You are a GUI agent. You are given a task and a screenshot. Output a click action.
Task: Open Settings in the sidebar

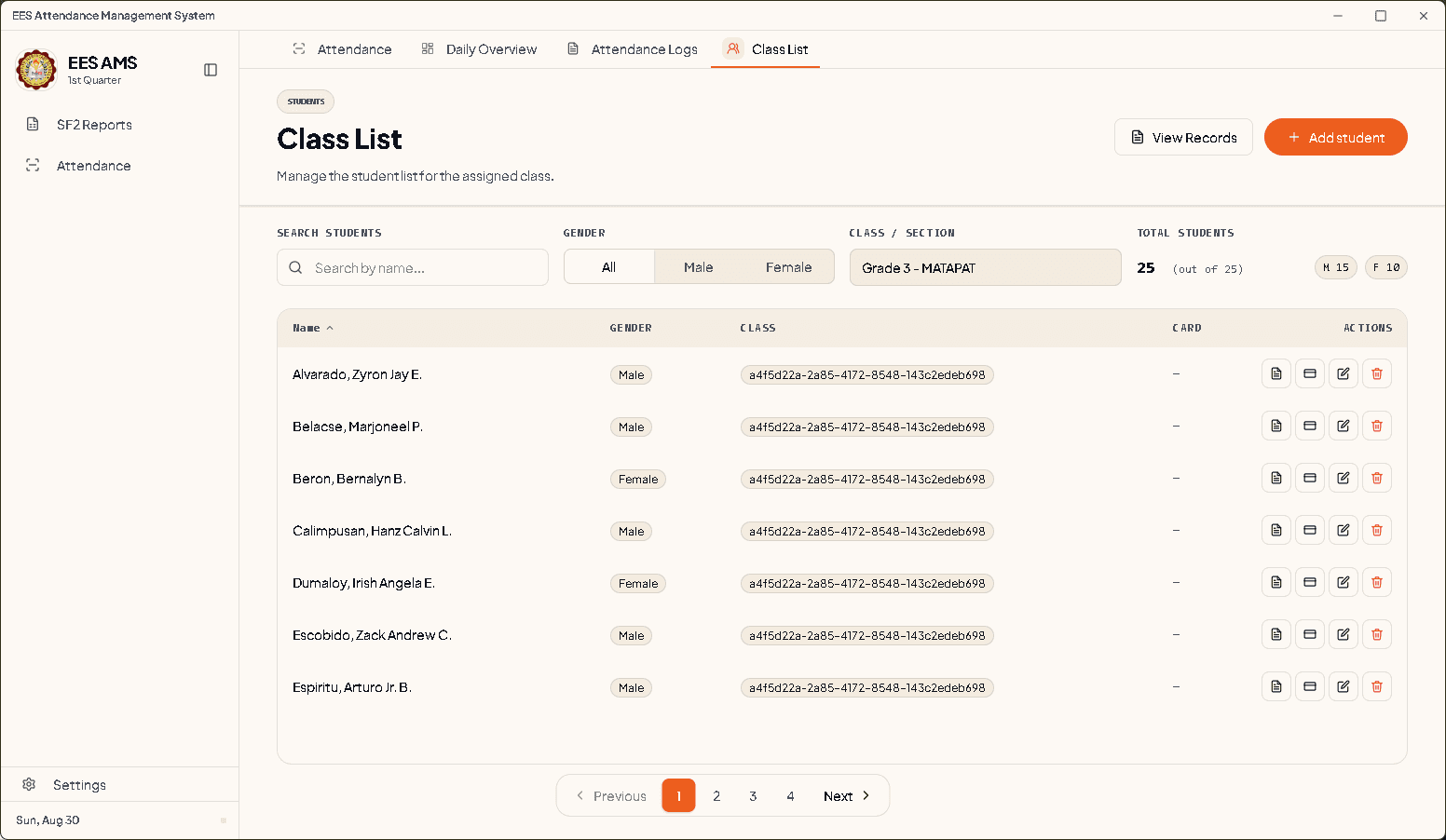[x=119, y=785]
